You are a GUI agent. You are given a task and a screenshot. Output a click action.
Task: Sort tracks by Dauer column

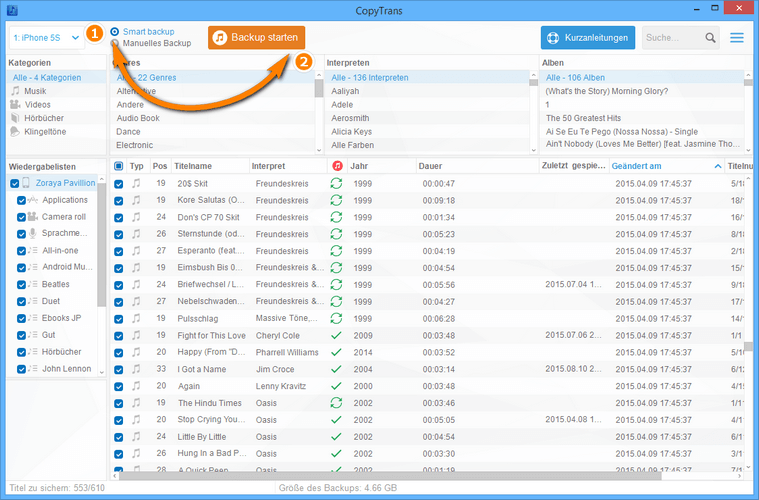pyautogui.click(x=430, y=166)
